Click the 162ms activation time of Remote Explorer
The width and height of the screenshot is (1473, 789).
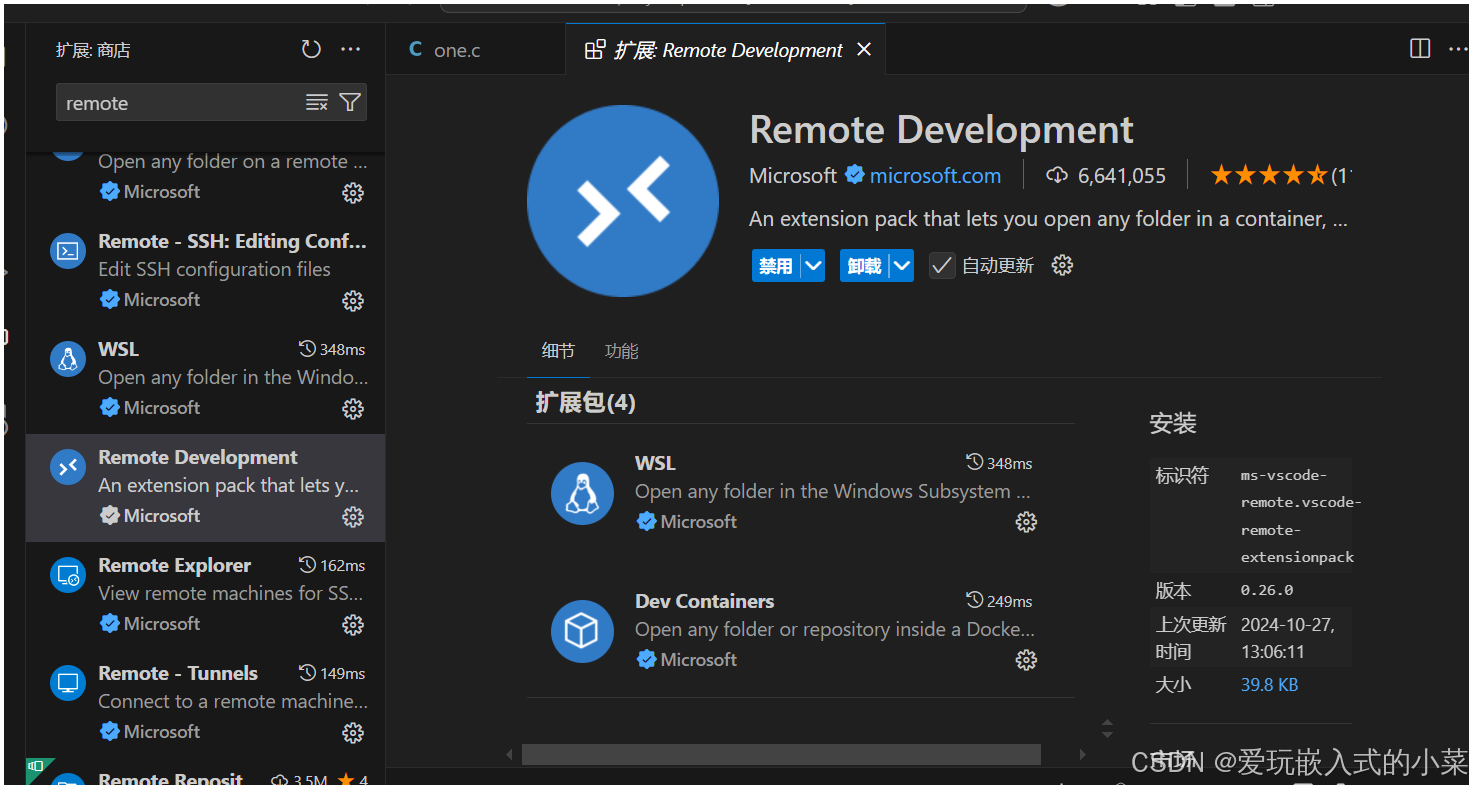click(x=332, y=565)
